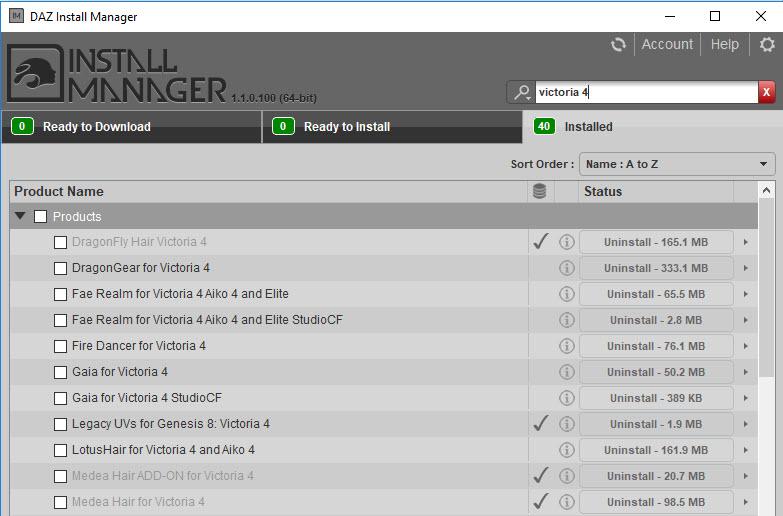
Task: Open info icon for LotusHair for Victoria 4
Action: click(x=566, y=450)
